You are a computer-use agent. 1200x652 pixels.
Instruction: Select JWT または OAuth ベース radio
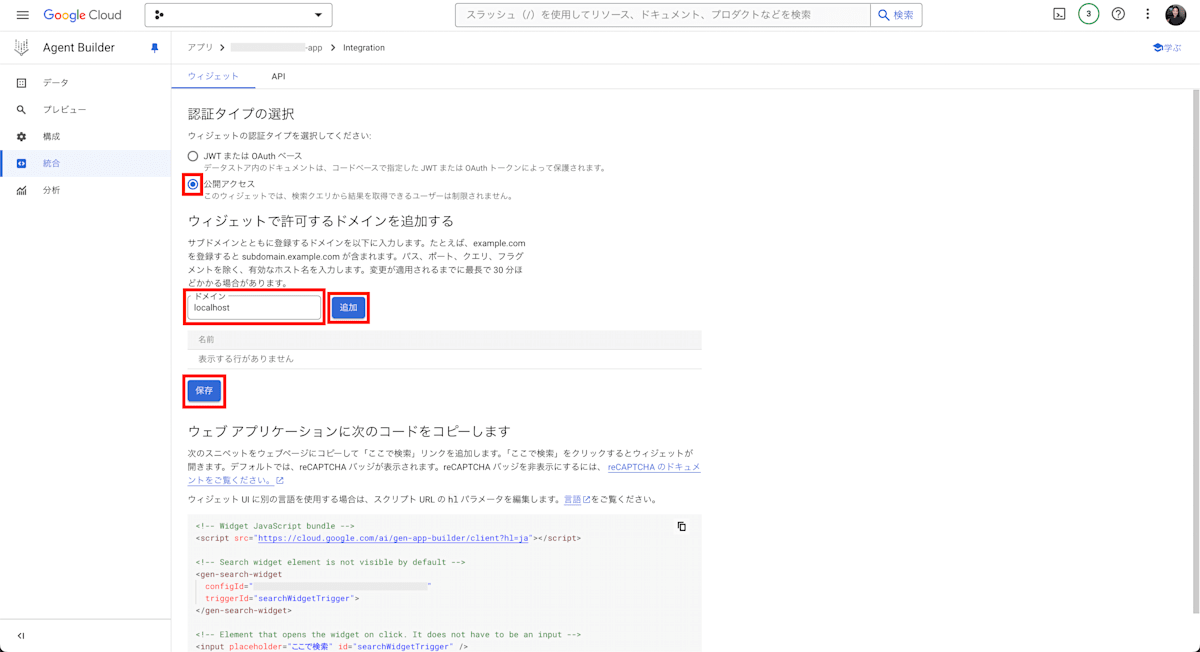point(193,156)
